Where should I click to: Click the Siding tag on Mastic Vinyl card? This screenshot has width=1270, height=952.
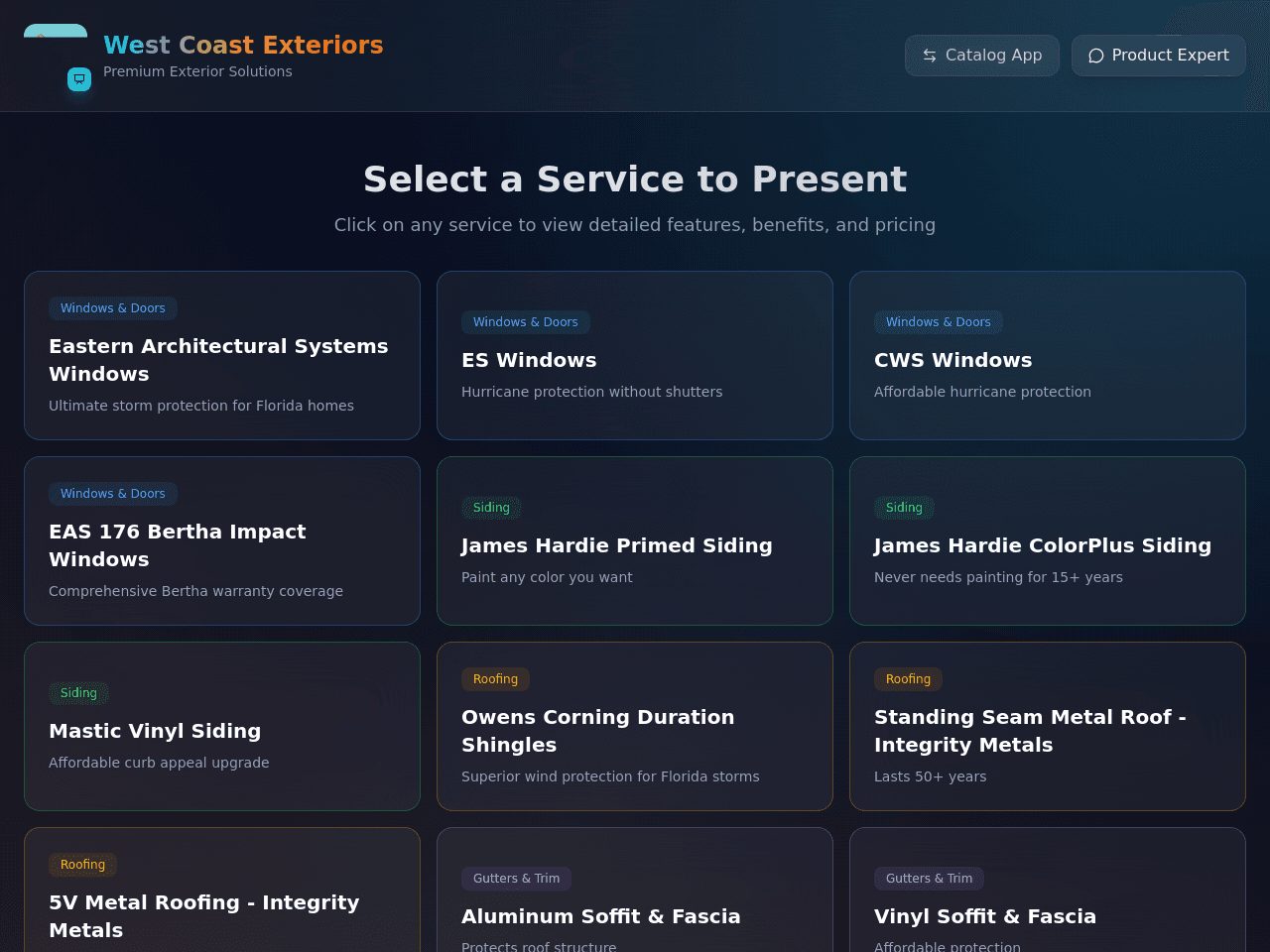[78, 693]
